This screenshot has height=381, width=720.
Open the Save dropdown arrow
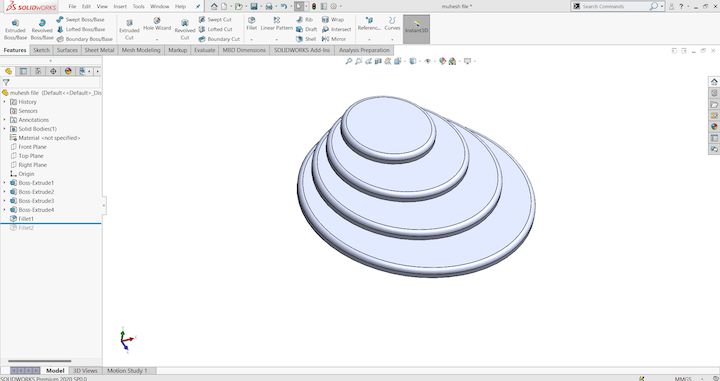click(x=260, y=6)
